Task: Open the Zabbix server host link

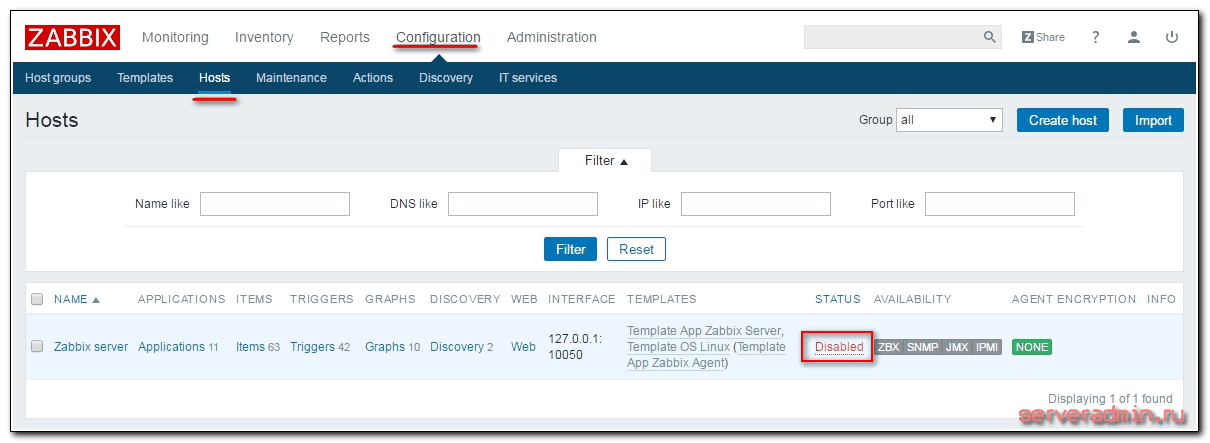Action: pos(91,347)
